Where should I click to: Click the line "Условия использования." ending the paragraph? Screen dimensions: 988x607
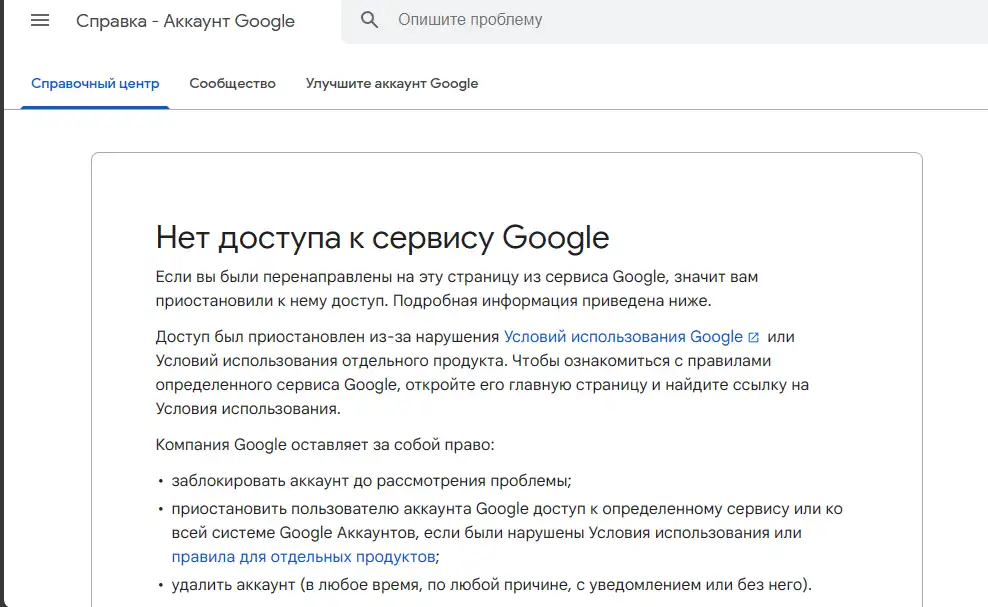[248, 408]
